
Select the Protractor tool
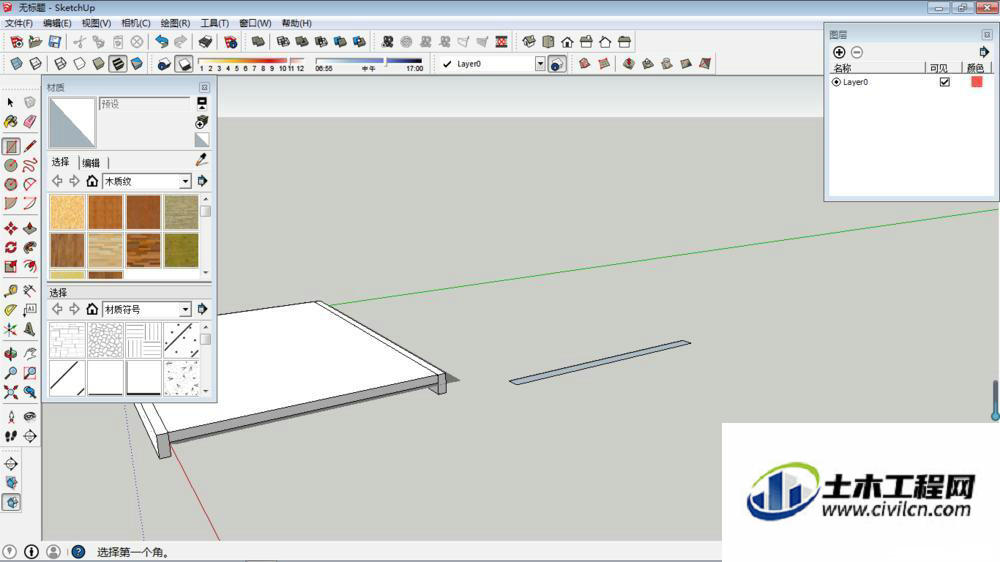coord(11,310)
